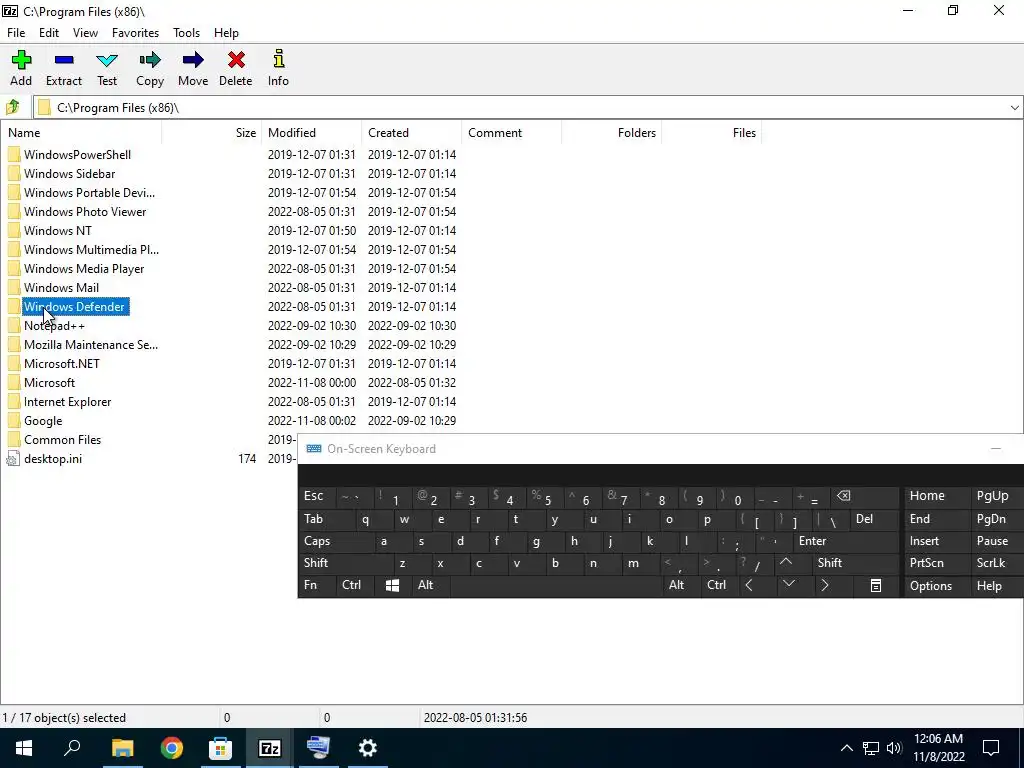Click the context menu key icon
Image resolution: width=1024 pixels, height=768 pixels.
coord(876,586)
